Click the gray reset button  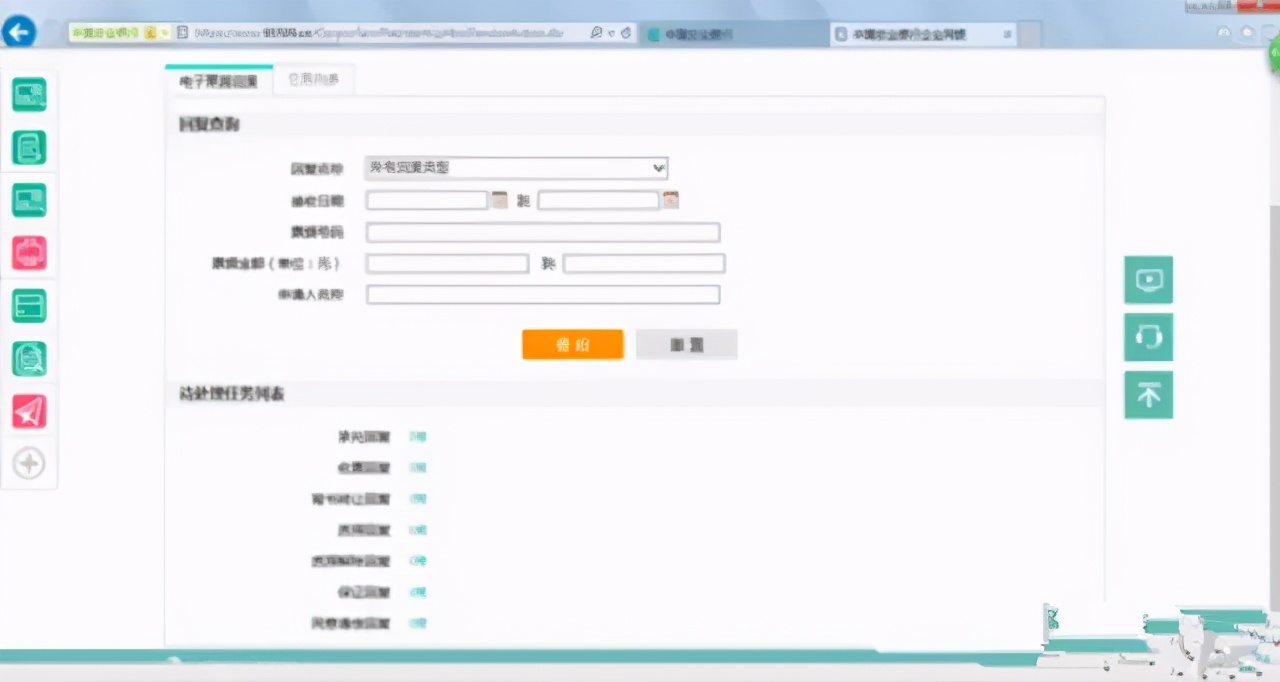coord(686,344)
